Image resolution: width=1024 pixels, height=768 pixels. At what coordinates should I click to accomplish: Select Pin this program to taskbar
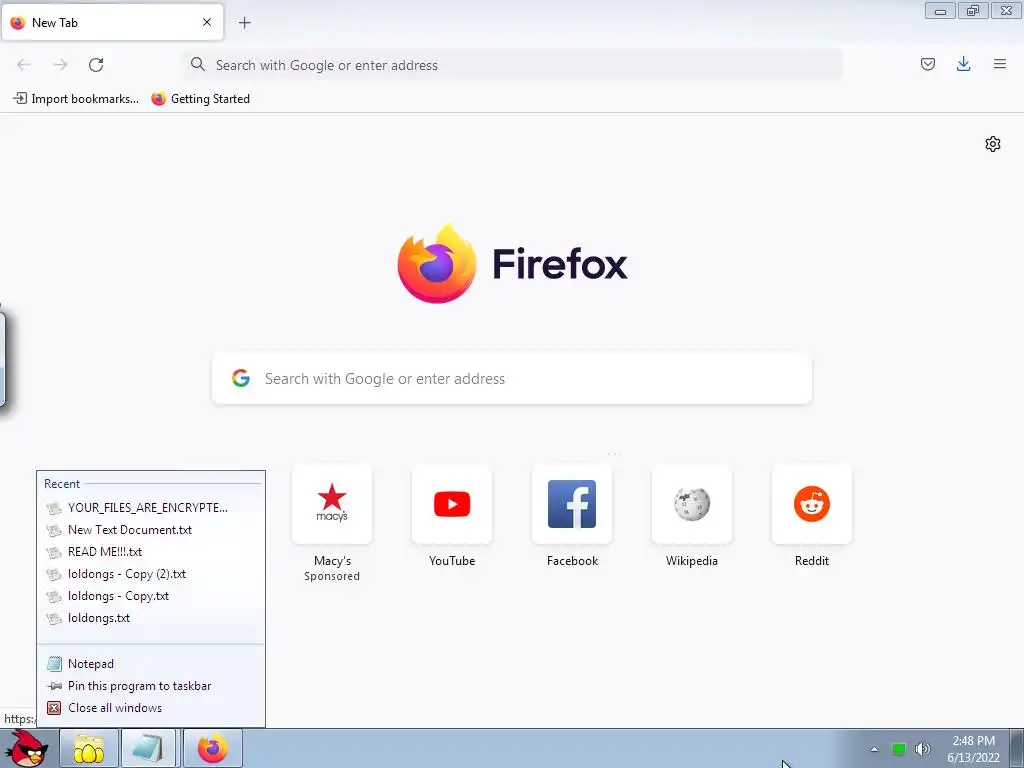click(x=151, y=686)
